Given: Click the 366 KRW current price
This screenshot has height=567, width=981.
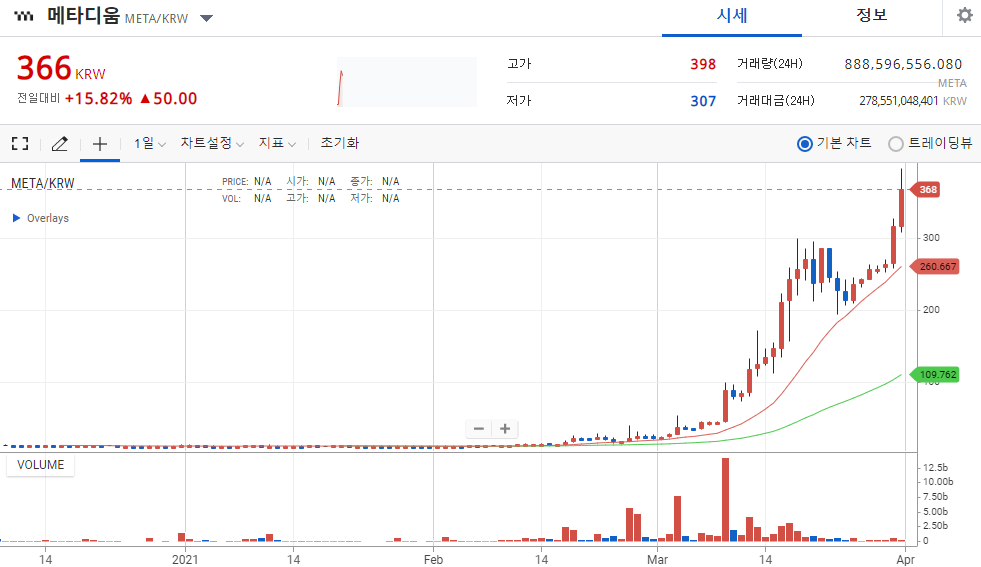Looking at the screenshot, I should click(61, 68).
